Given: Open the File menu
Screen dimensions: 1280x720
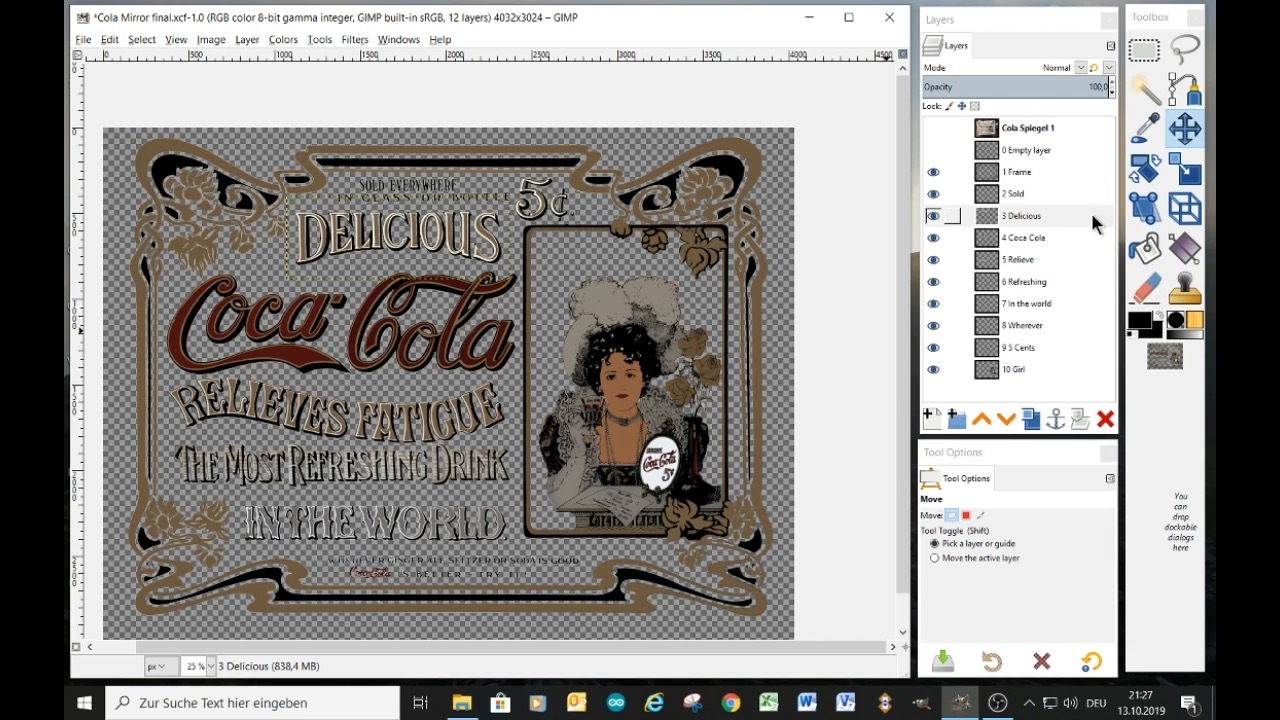Looking at the screenshot, I should 83,40.
